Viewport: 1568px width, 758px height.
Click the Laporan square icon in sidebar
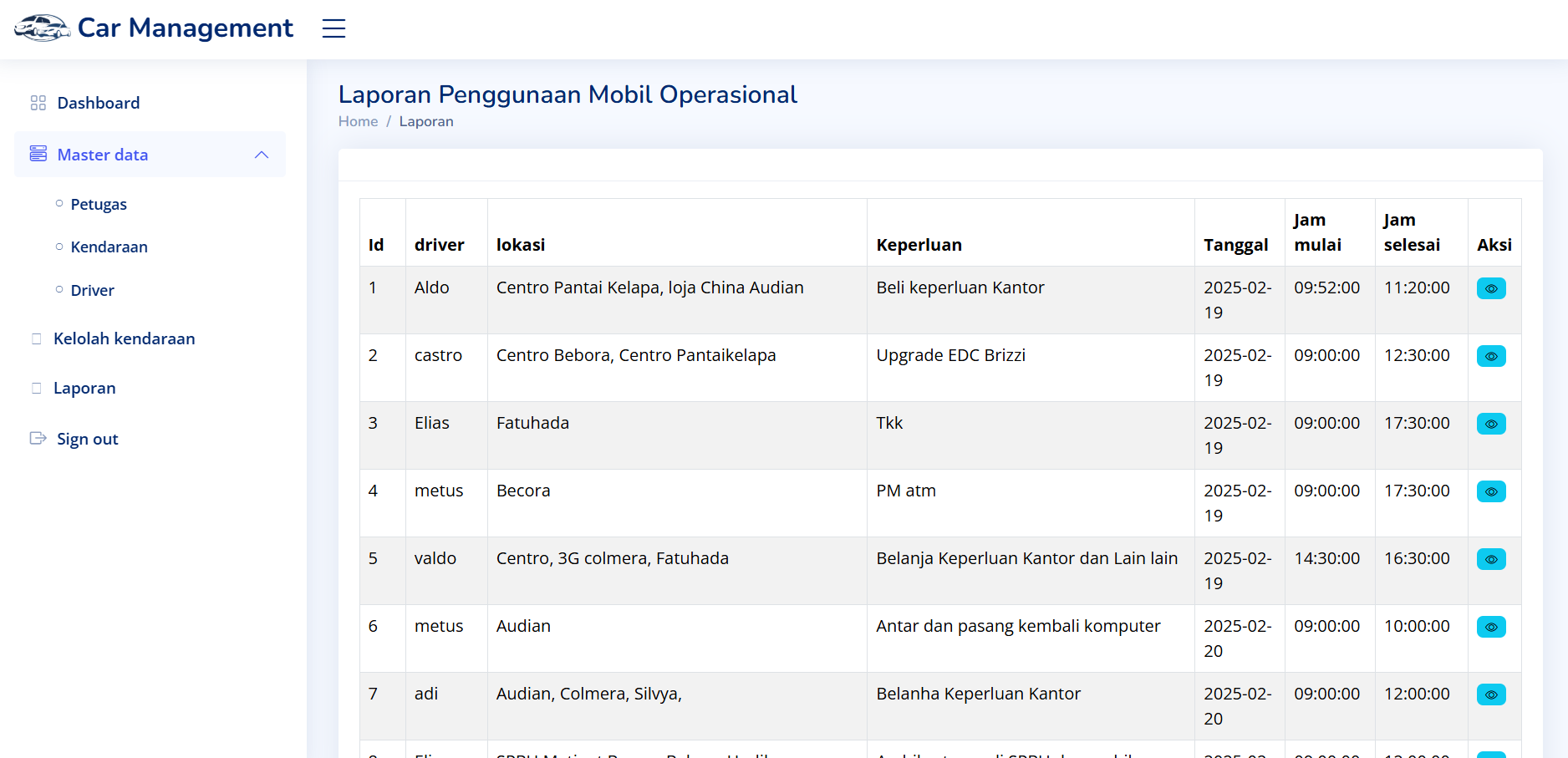tap(36, 388)
